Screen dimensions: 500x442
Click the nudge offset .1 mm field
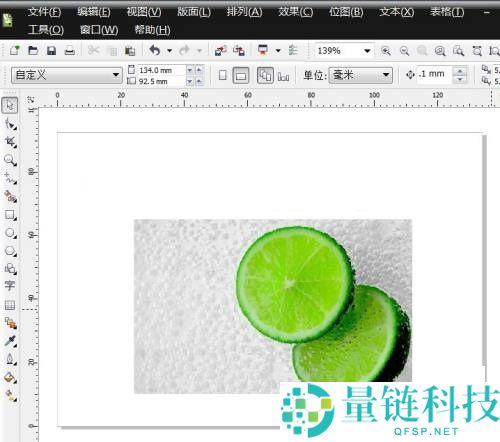tap(434, 74)
